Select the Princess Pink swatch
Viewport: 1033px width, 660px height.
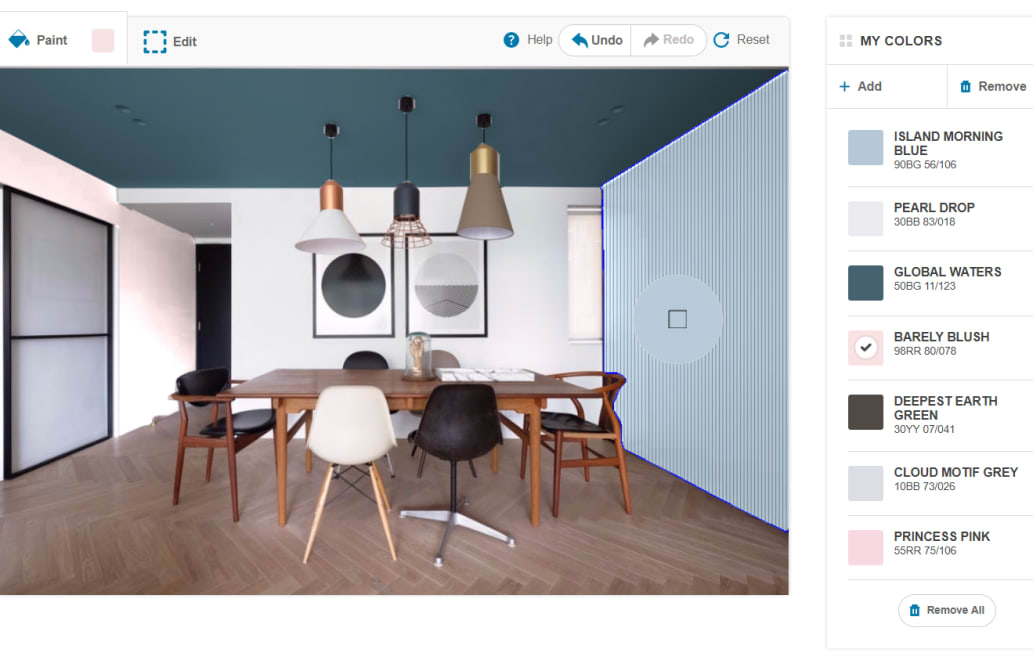(x=865, y=547)
